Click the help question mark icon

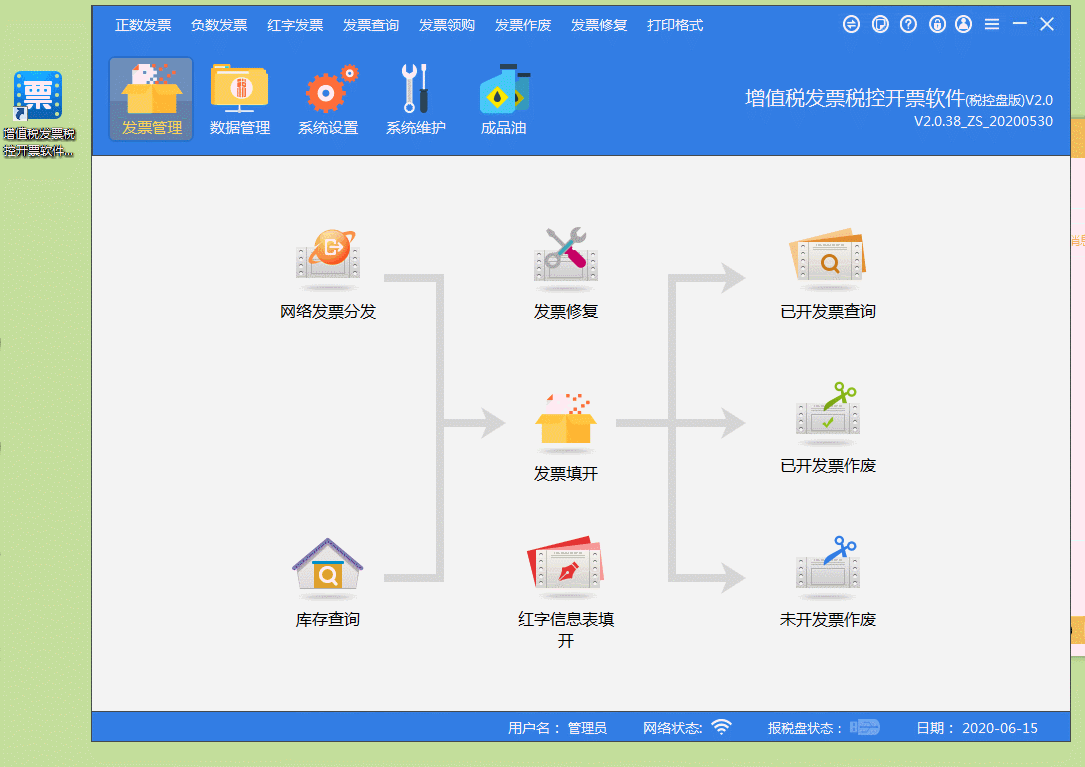(x=908, y=24)
